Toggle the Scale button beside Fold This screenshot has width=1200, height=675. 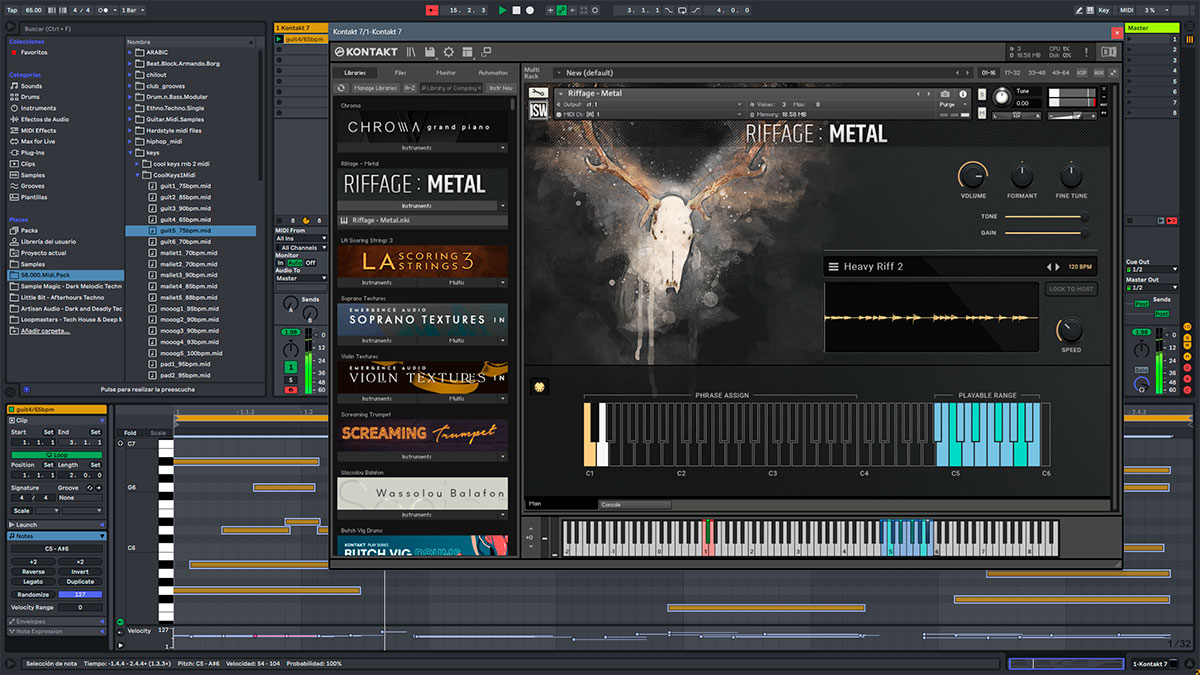[157, 433]
